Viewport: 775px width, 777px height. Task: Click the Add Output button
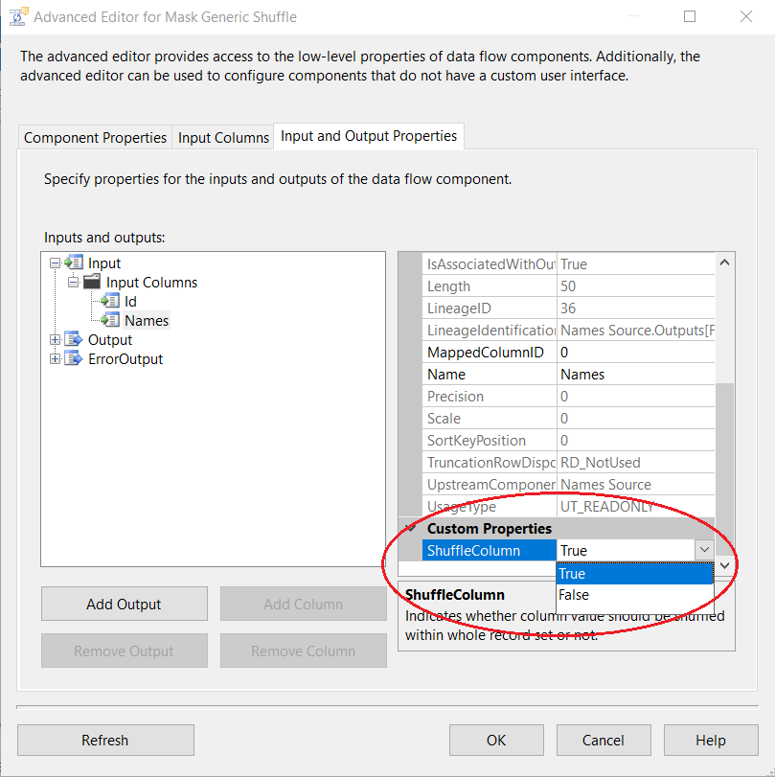(124, 604)
